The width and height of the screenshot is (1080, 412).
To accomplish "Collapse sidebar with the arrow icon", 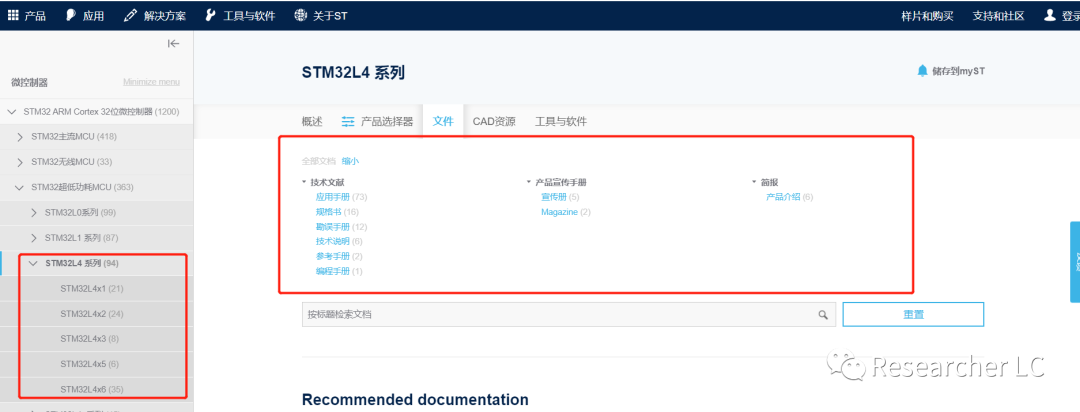I will 173,43.
